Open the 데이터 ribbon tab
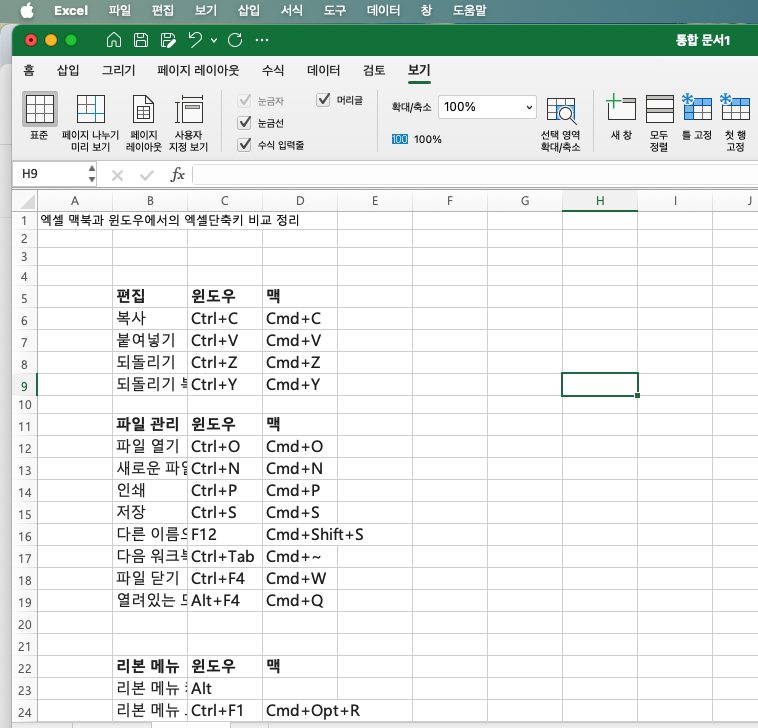Viewport: 758px width, 728px height. coord(323,71)
